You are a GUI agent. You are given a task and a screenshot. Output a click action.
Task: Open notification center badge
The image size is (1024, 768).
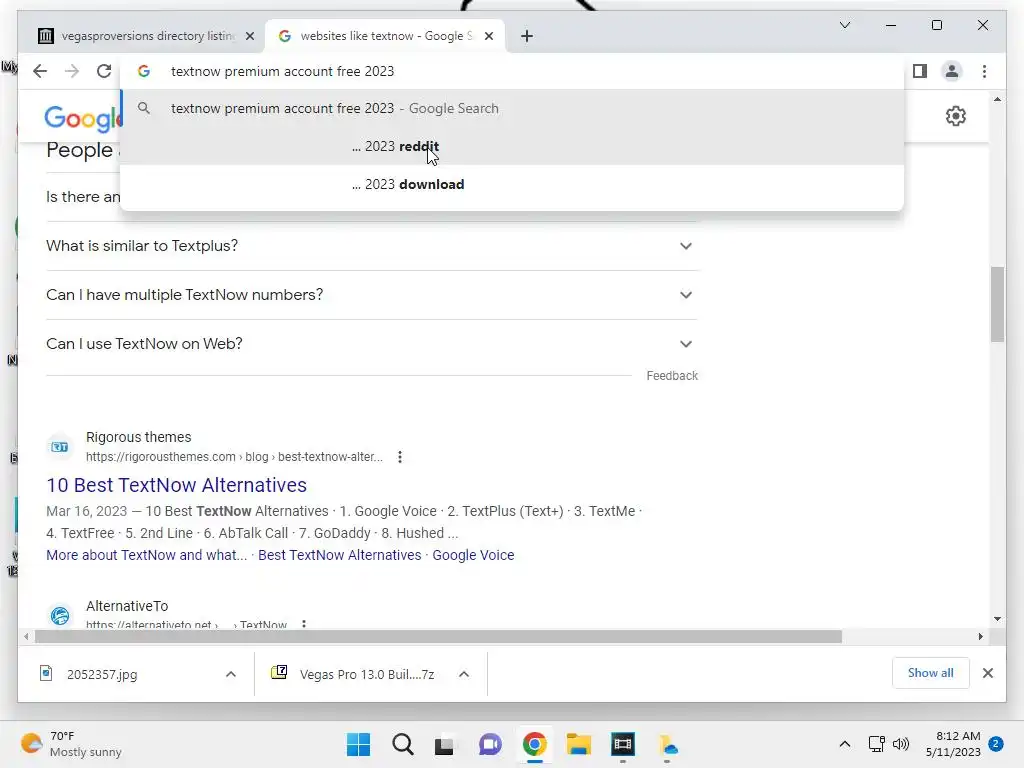click(996, 744)
